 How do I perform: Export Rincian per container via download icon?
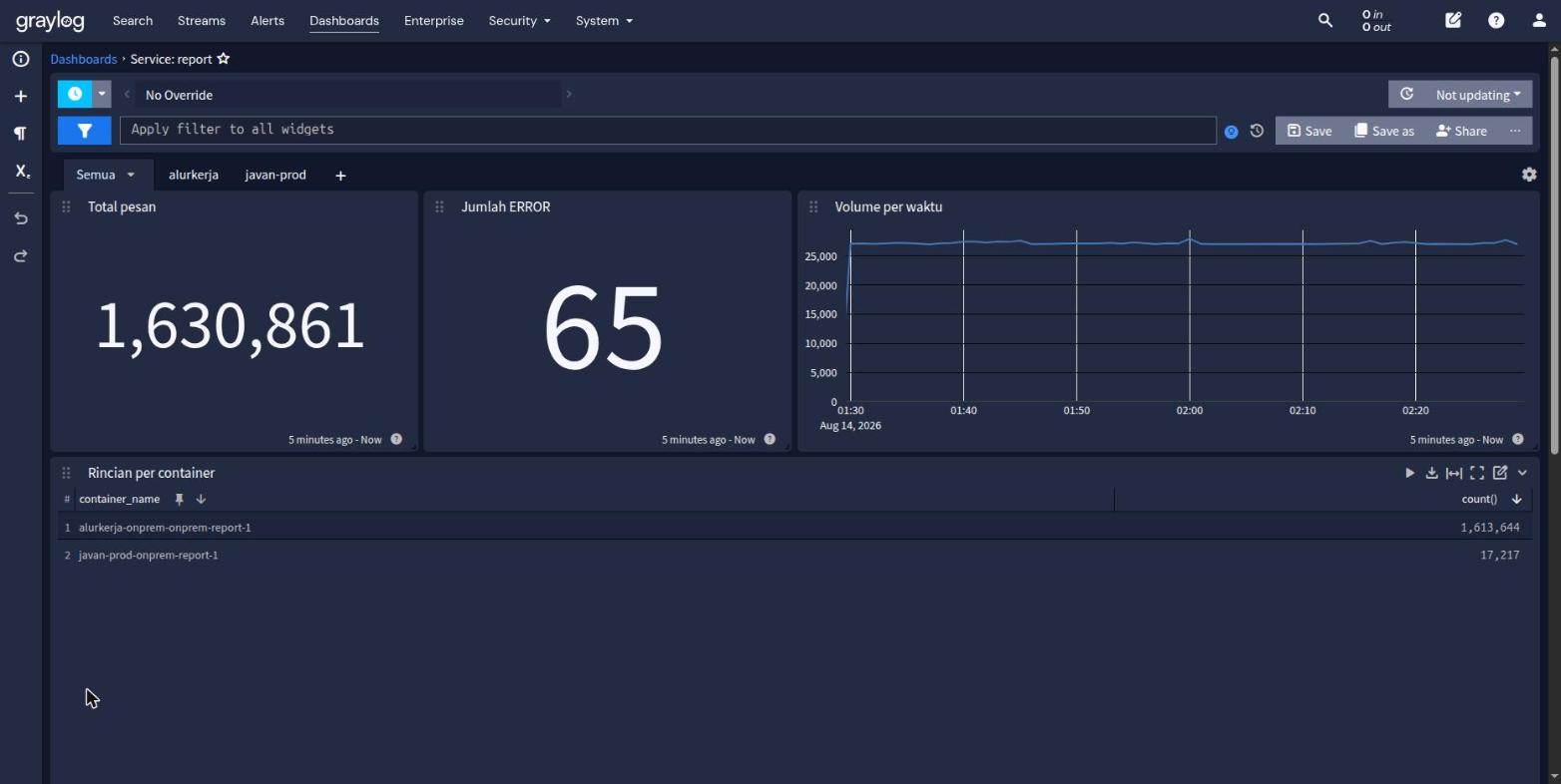[x=1431, y=473]
